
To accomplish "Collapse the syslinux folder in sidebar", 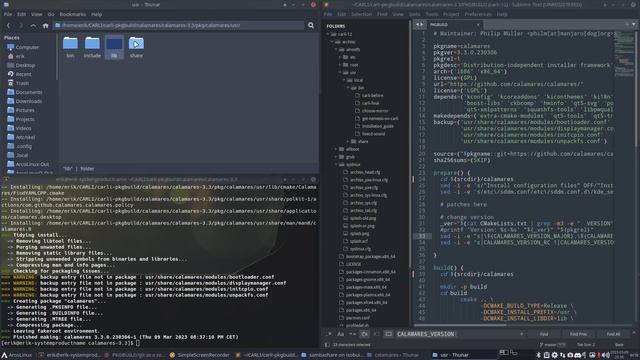I will point(336,165).
